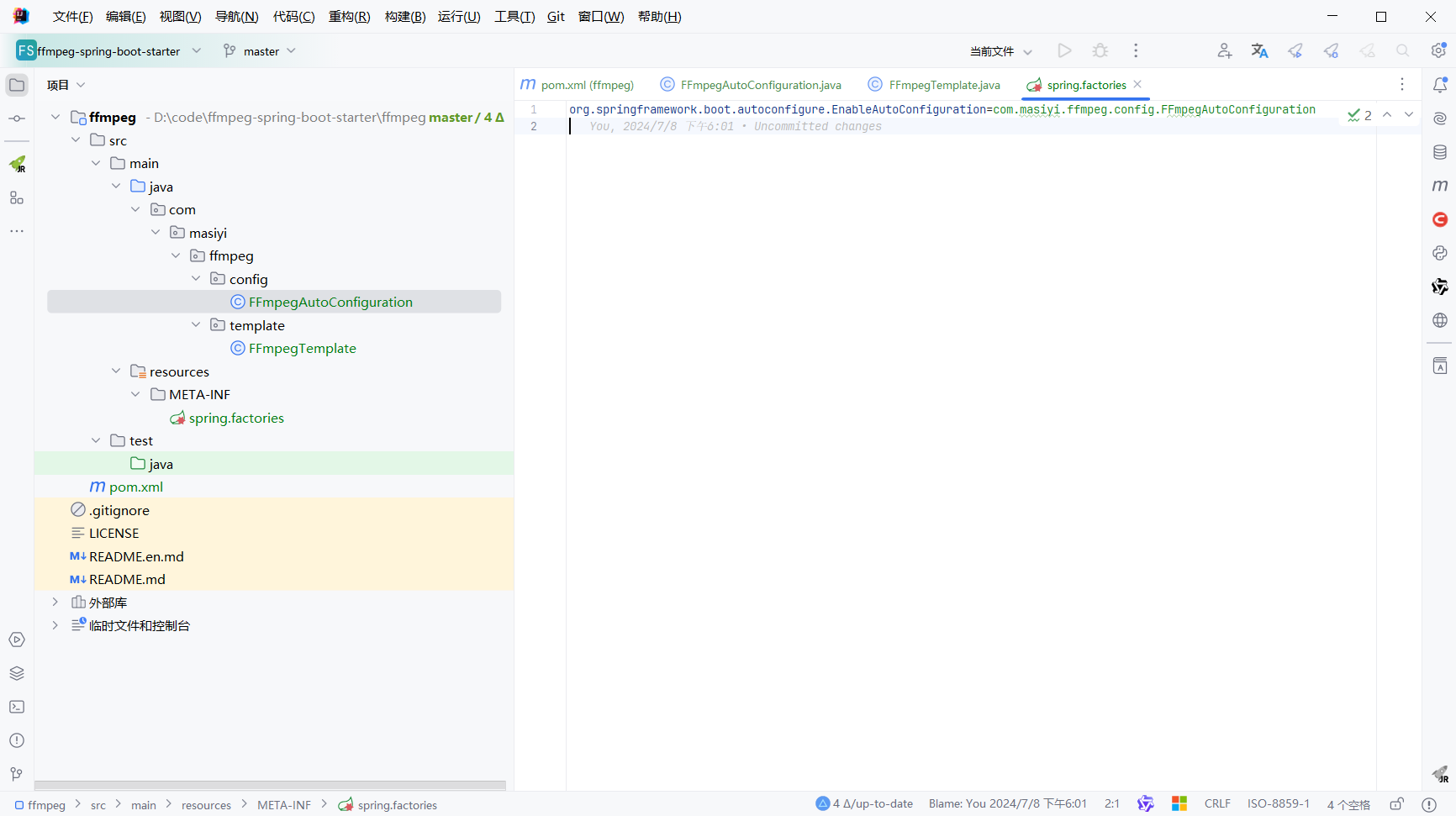The width and height of the screenshot is (1456, 816).
Task: Click the Debug bug icon
Action: pos(1100,50)
